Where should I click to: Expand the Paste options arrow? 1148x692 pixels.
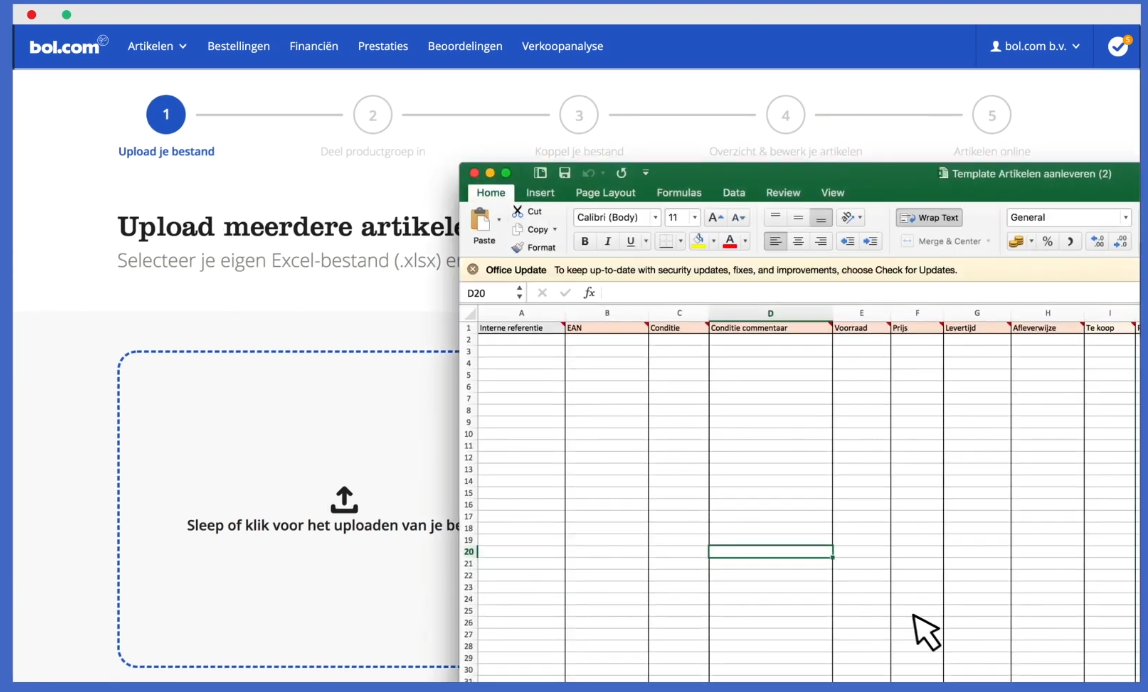point(499,220)
